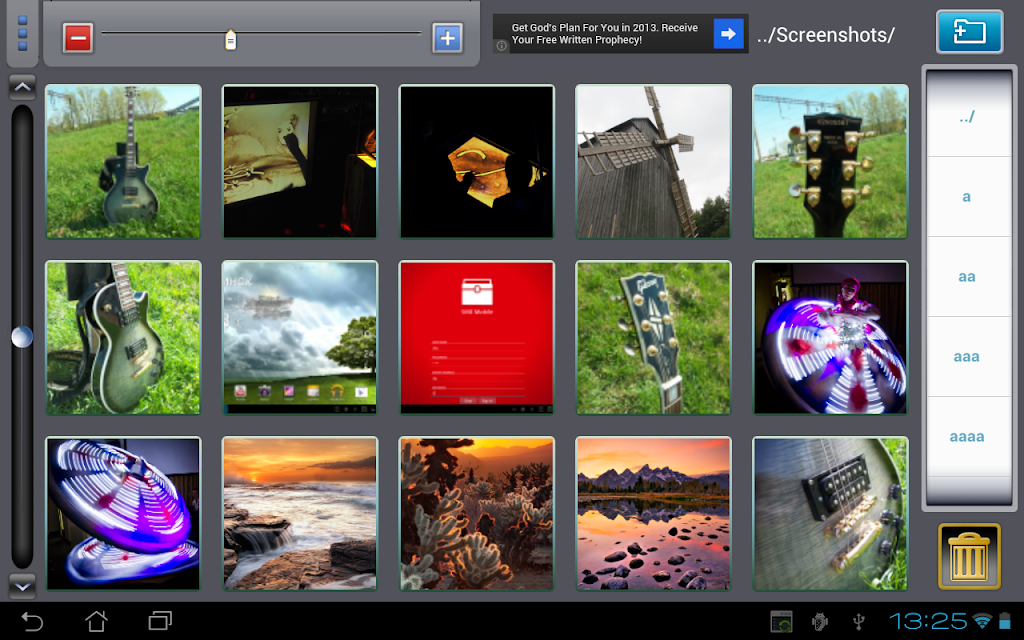Open the Gibson headstock thumbnail

point(654,338)
